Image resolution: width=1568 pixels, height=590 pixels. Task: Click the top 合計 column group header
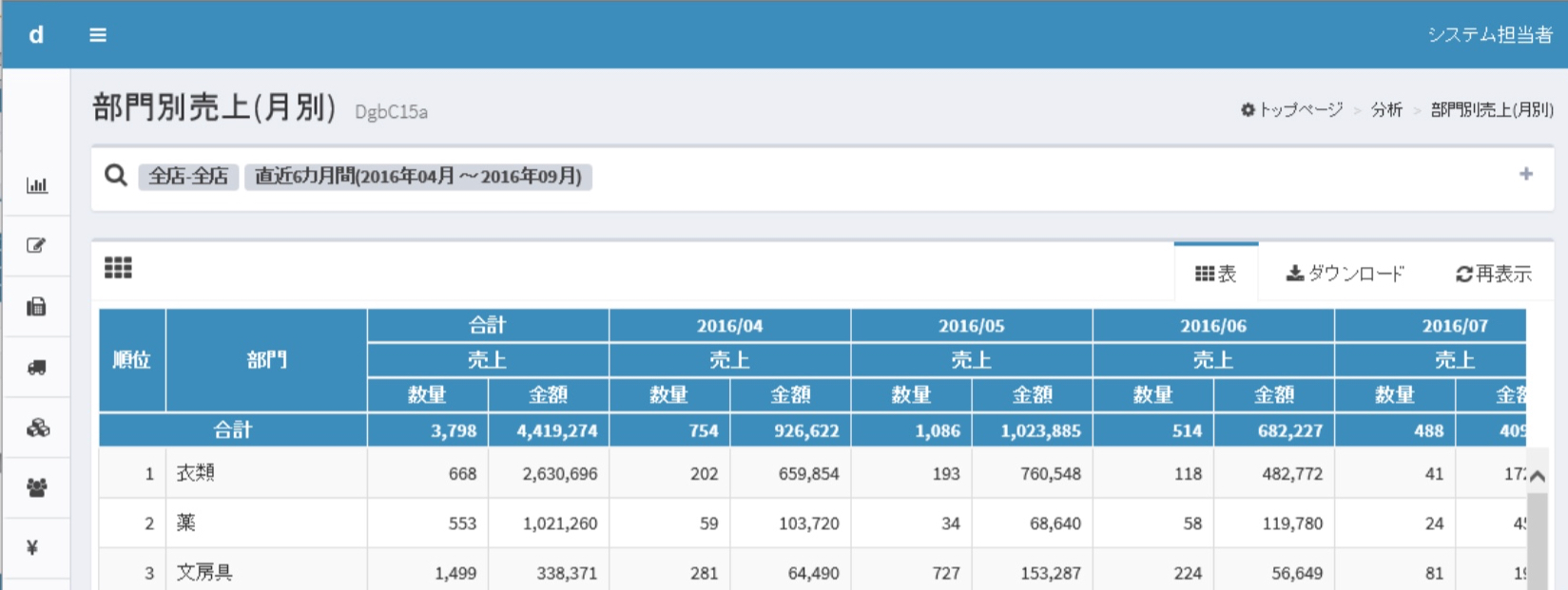click(488, 326)
